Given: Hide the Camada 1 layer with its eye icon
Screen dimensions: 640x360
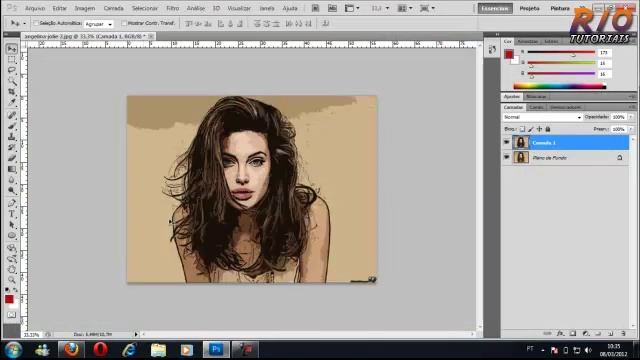Looking at the screenshot, I should [x=507, y=142].
